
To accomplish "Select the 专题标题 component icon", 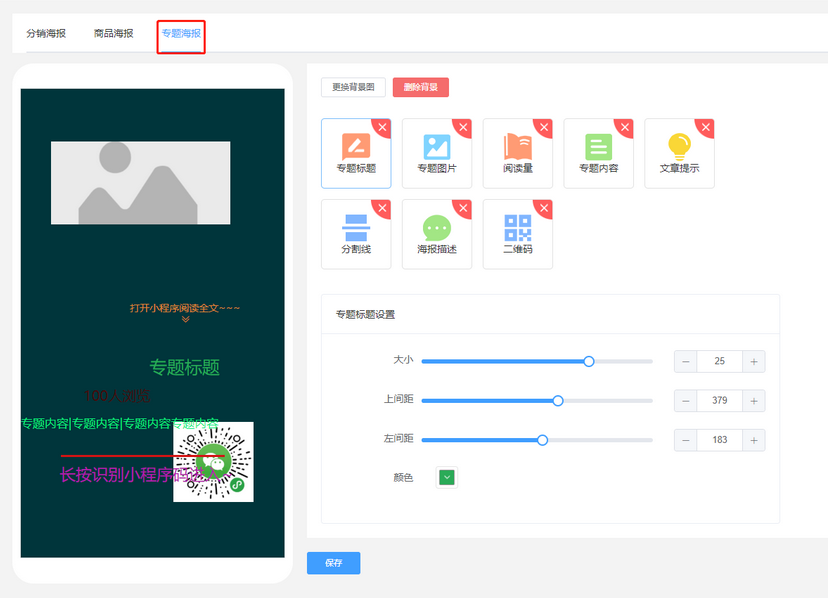I will 356,146.
